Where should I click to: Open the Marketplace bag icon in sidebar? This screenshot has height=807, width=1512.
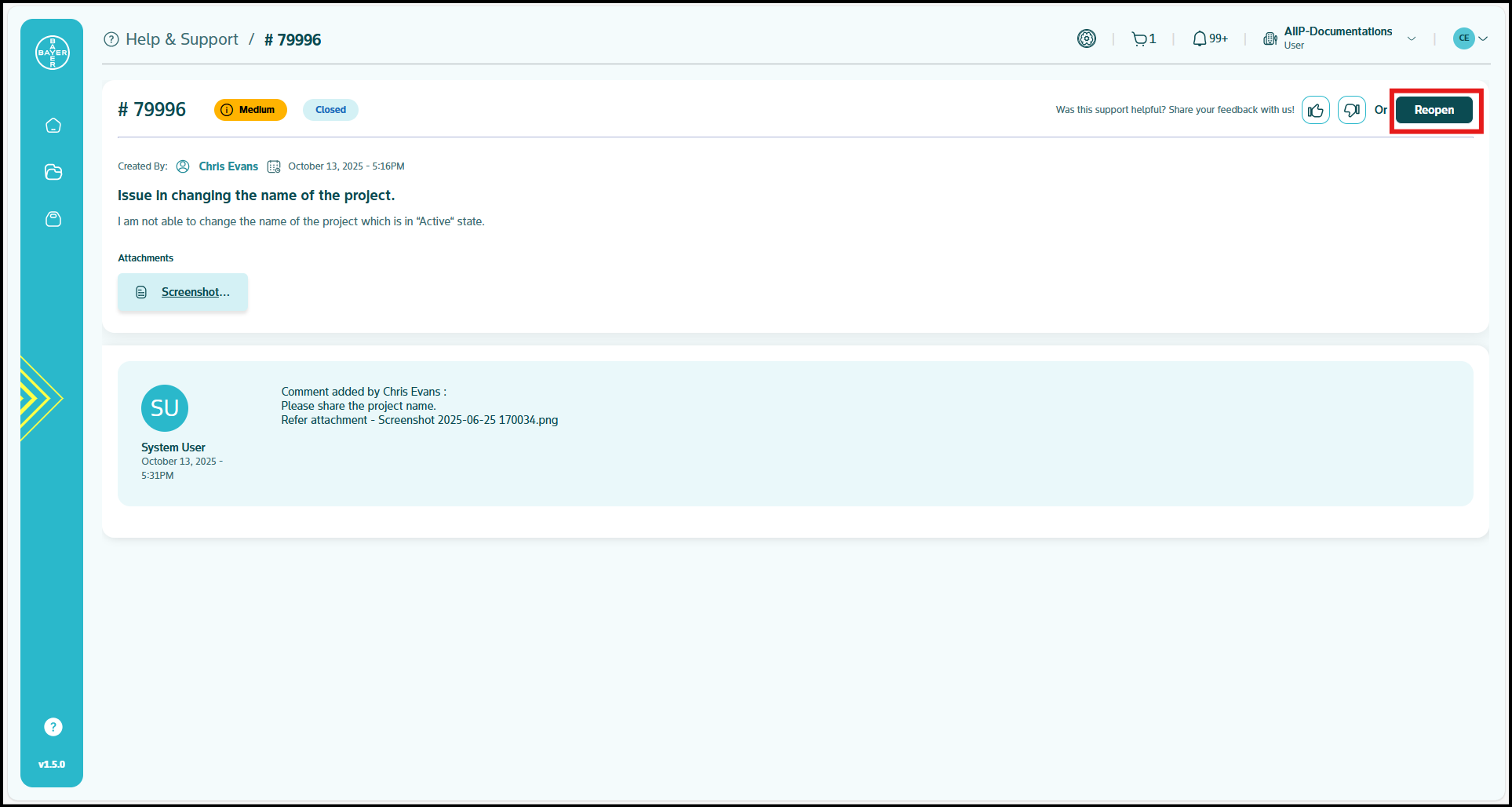click(x=53, y=219)
